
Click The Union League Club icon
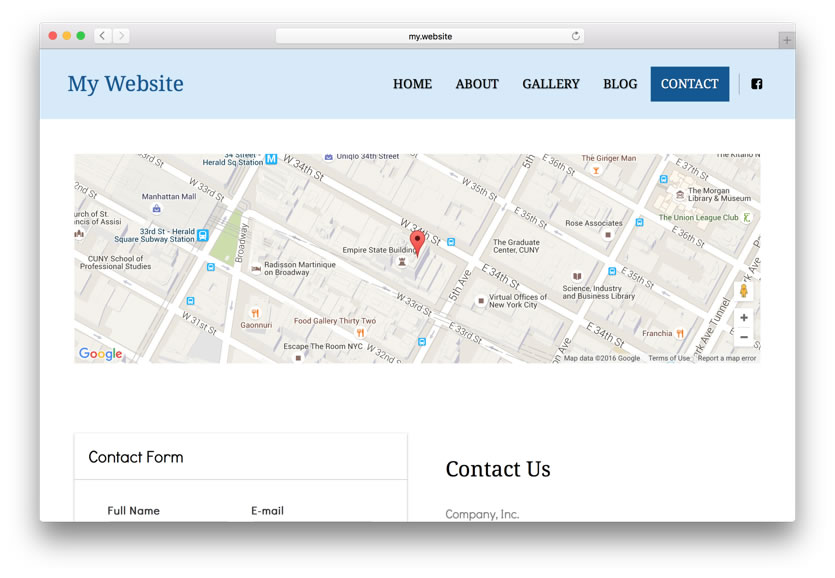coord(747,217)
